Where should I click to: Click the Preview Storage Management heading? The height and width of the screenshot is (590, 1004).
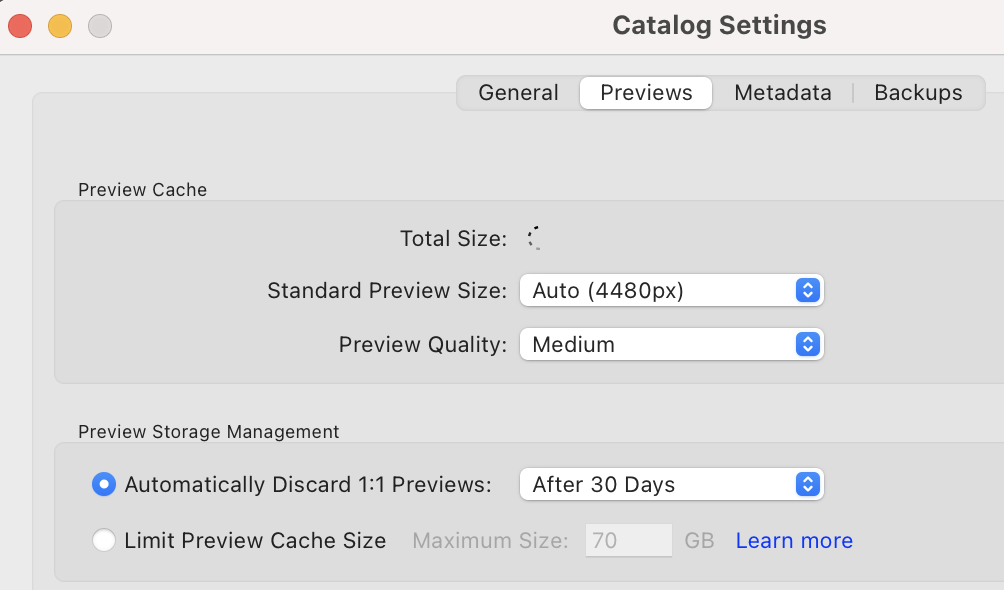(208, 432)
